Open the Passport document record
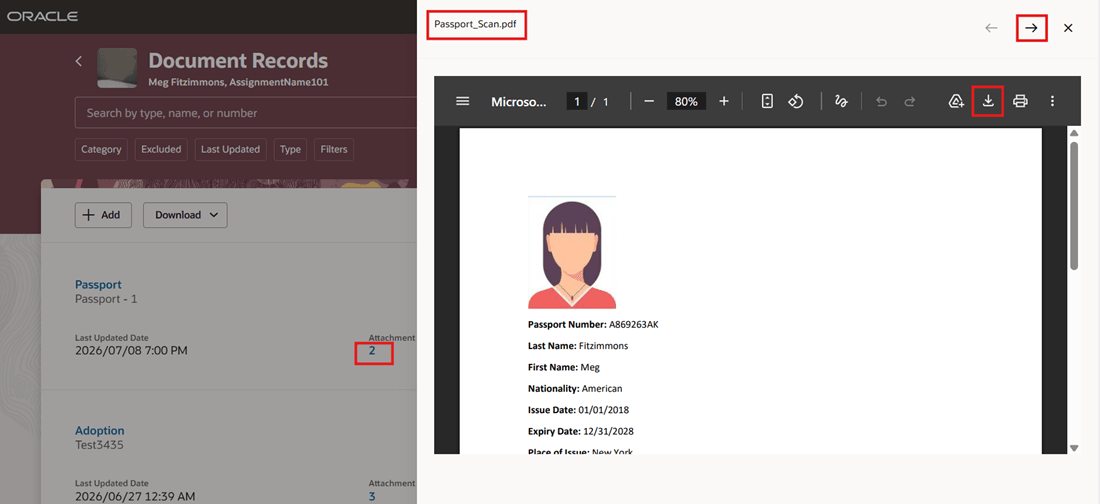This screenshot has width=1100, height=504. 98,284
